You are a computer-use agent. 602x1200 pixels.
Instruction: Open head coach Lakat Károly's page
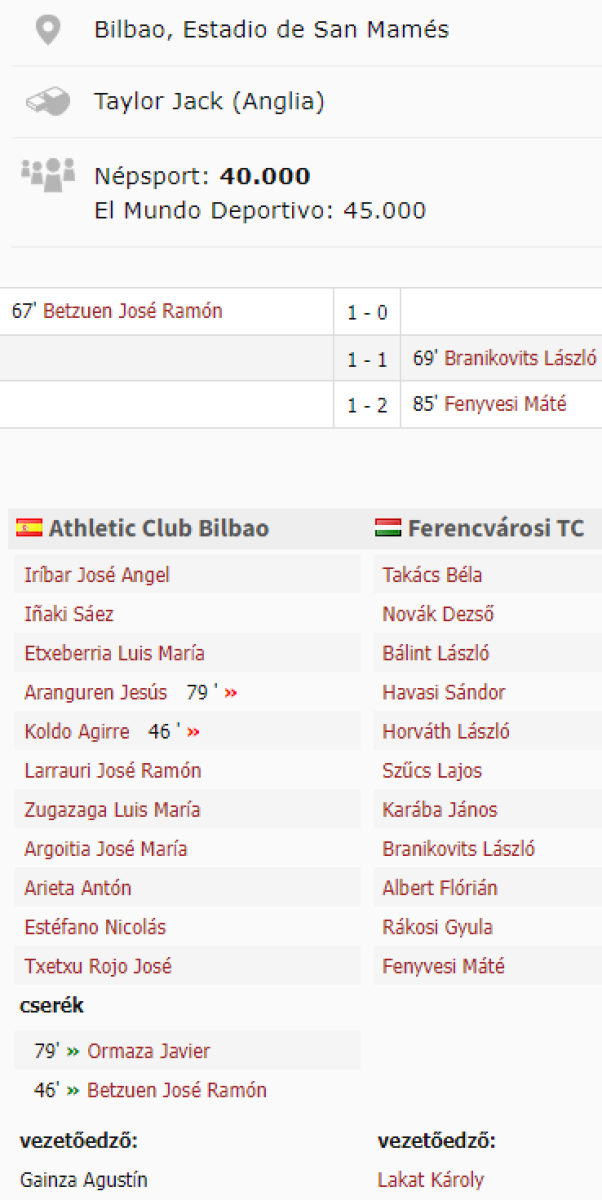coord(430,1180)
